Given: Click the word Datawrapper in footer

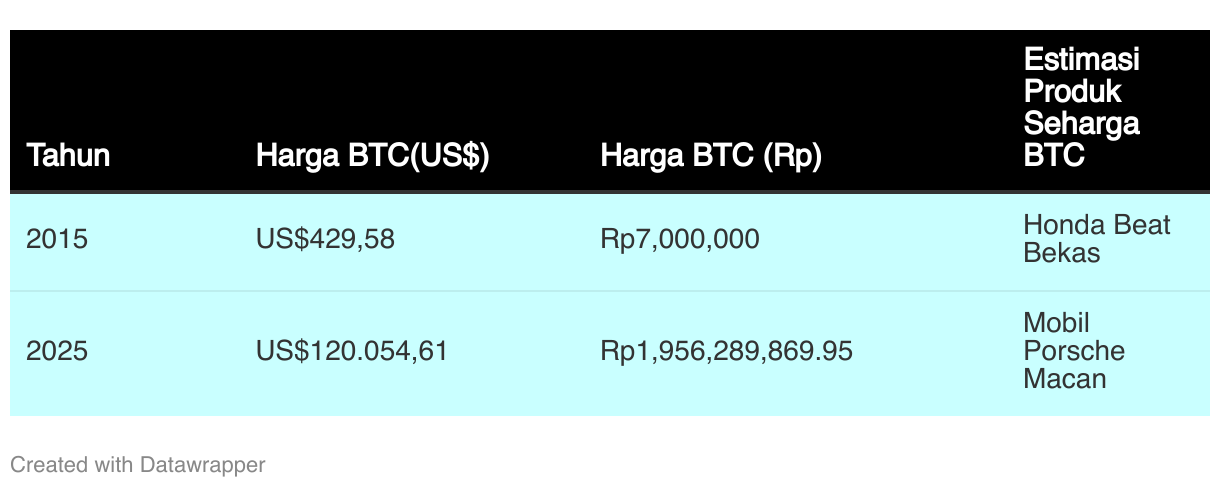Looking at the screenshot, I should pyautogui.click(x=203, y=465).
